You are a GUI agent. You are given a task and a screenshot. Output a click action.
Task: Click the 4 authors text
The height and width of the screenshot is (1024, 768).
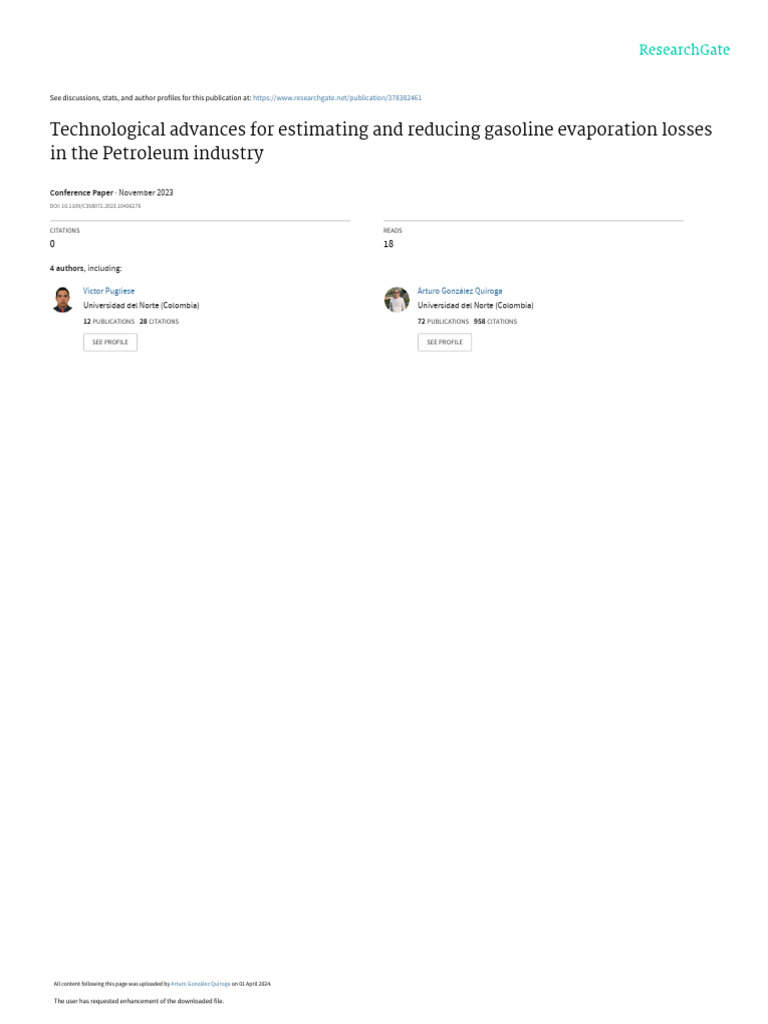[86, 268]
